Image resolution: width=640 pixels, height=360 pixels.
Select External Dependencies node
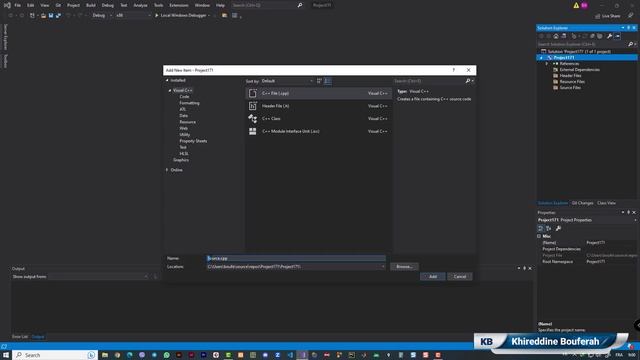[x=580, y=70]
